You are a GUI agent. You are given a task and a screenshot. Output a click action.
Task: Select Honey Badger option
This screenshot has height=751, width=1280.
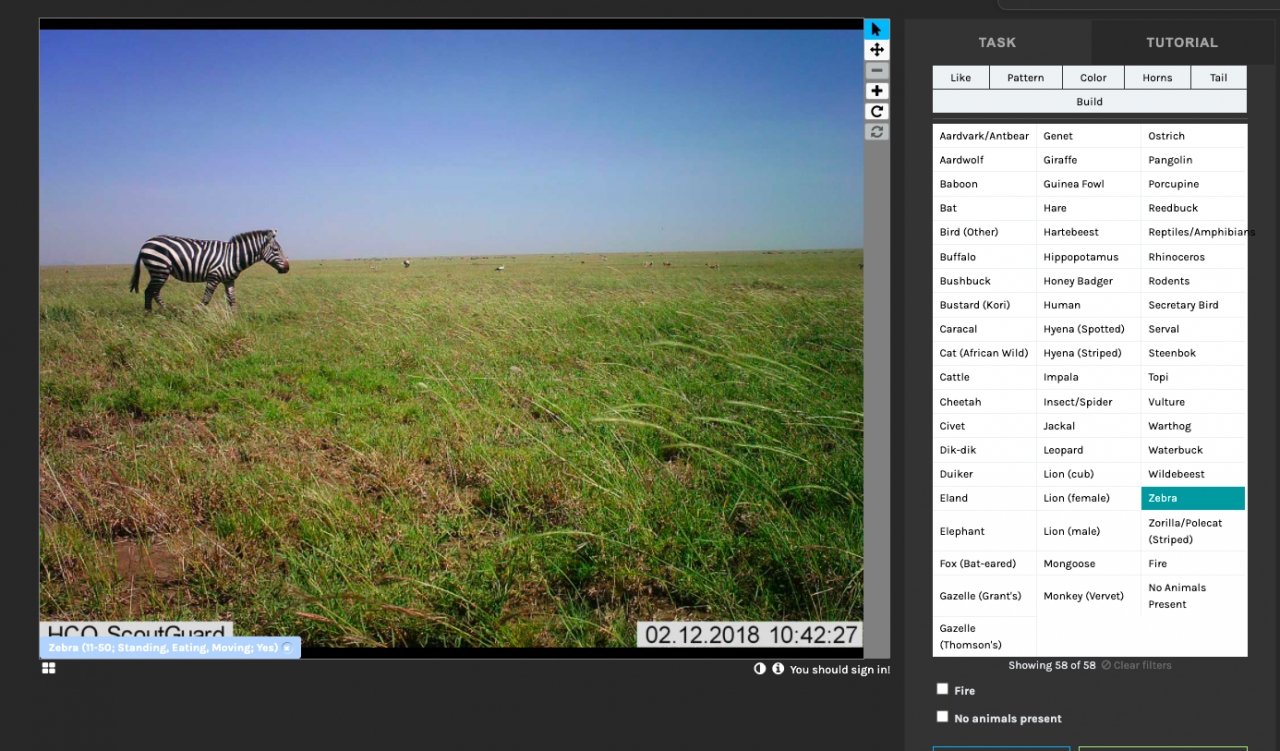1088,281
